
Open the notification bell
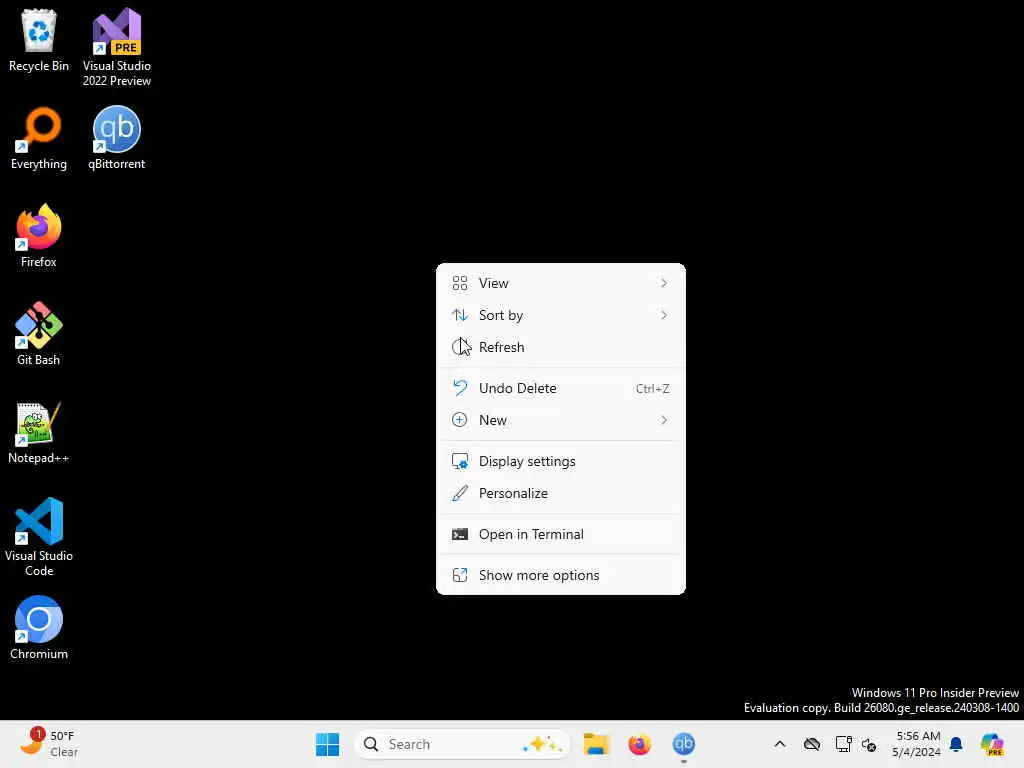[x=956, y=744]
